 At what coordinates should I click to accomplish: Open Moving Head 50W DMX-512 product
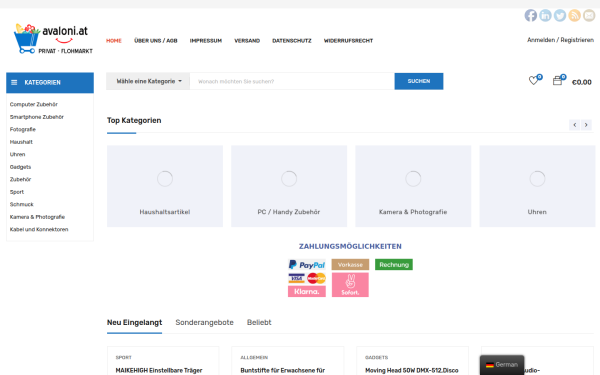412,370
